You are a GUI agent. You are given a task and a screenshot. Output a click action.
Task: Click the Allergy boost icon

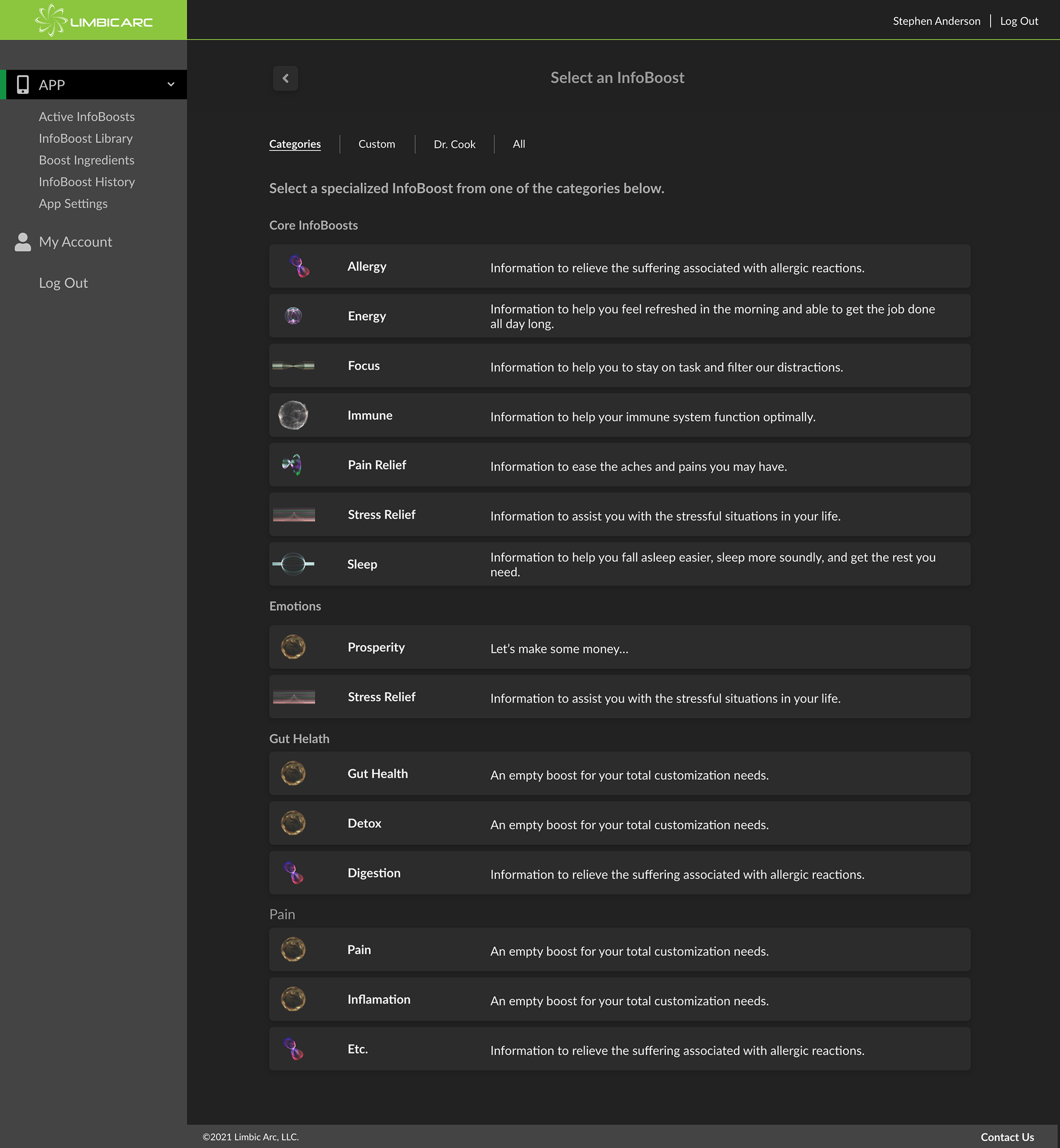[299, 266]
